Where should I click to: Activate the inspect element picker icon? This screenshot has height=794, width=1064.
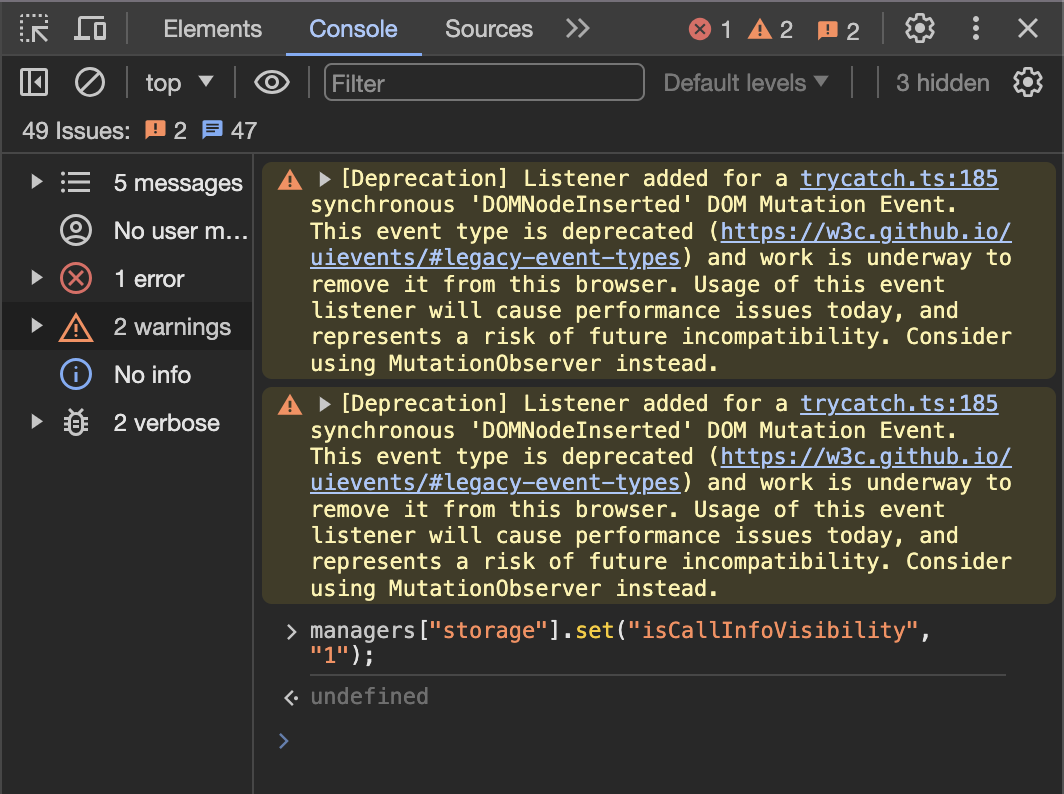tap(34, 29)
